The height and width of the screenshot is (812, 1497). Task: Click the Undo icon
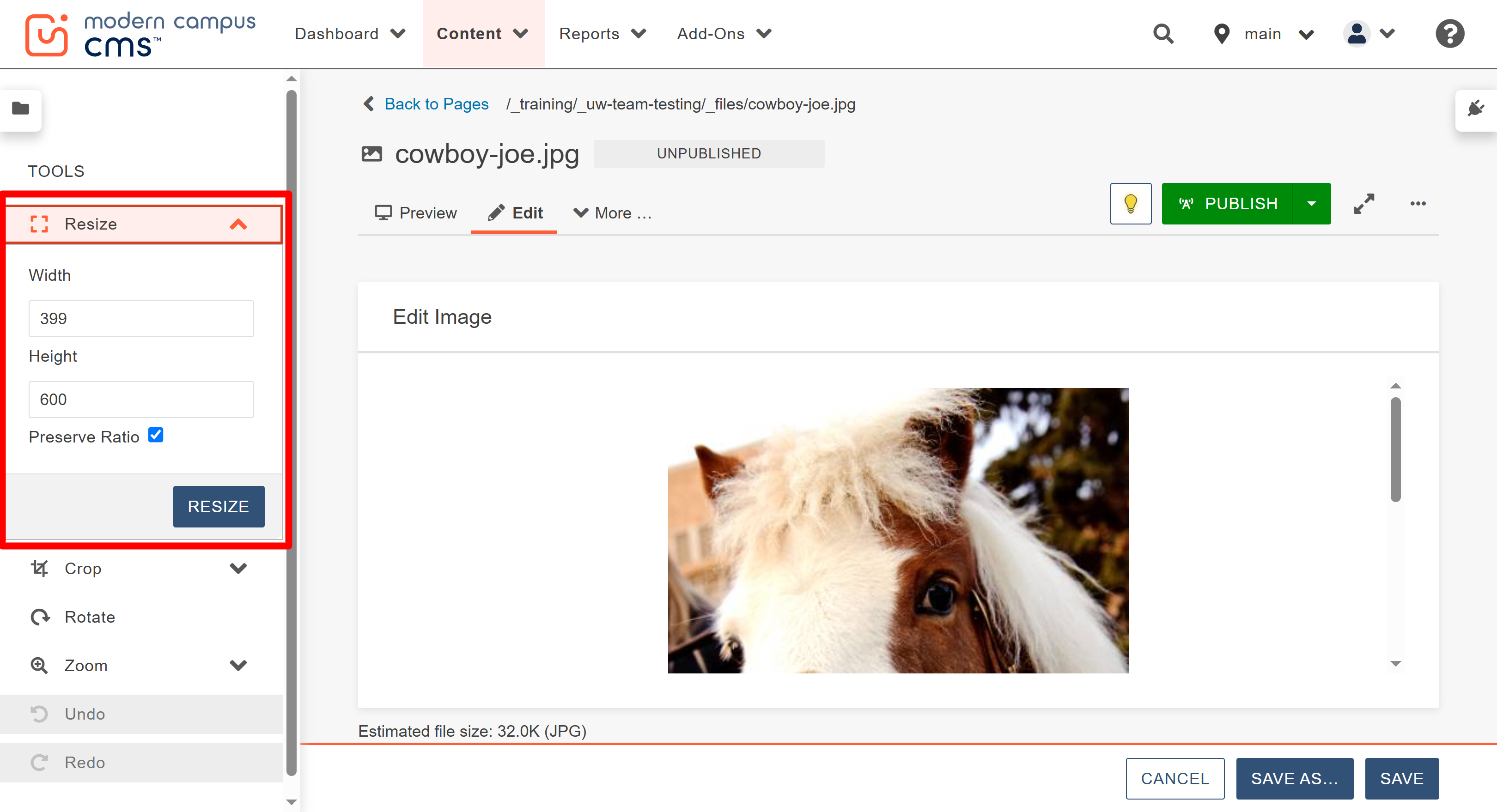[39, 713]
